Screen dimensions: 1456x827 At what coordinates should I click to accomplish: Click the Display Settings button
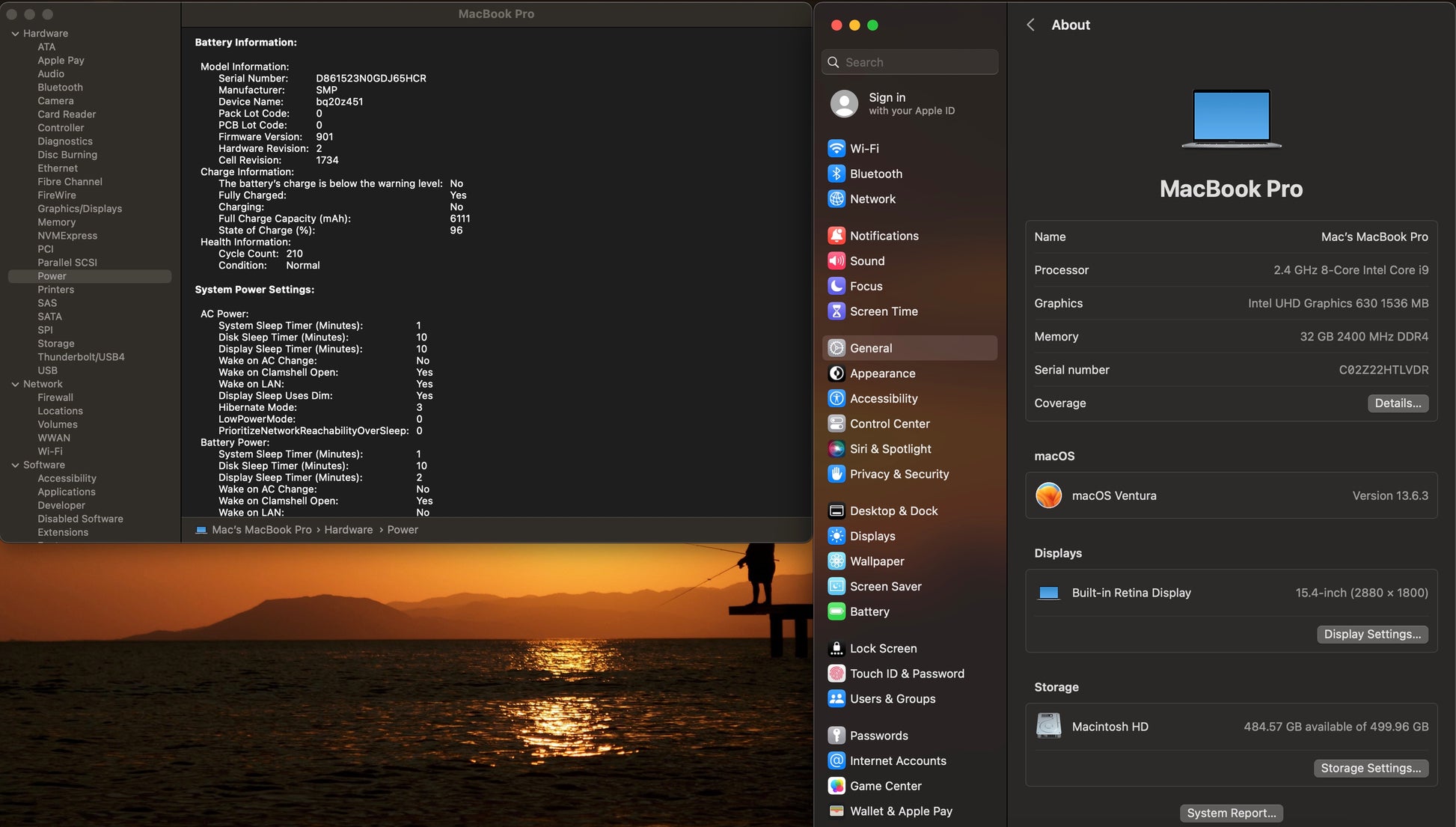click(1371, 634)
